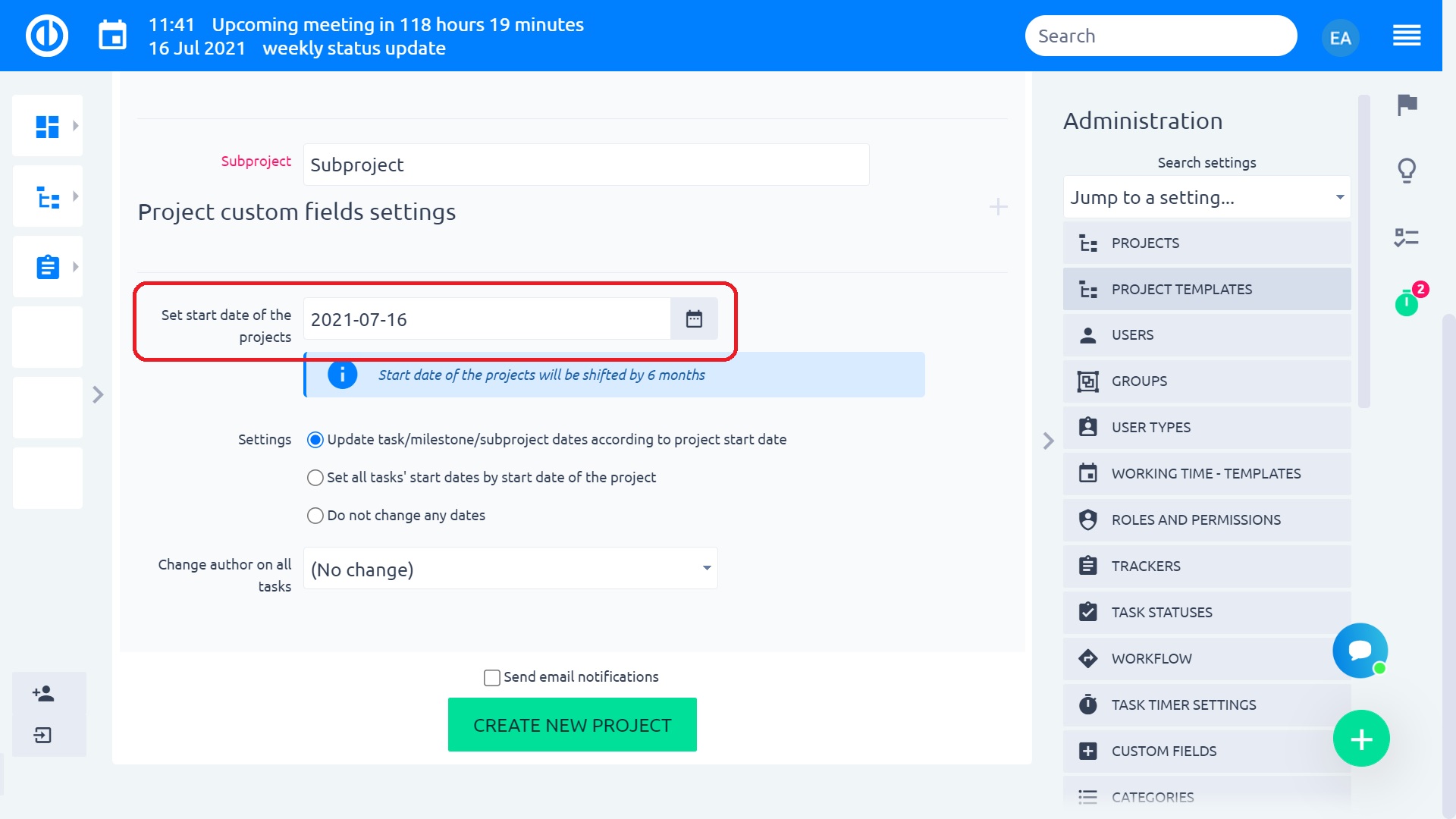The height and width of the screenshot is (819, 1456).
Task: Open the chat bubble widget
Action: tap(1360, 650)
